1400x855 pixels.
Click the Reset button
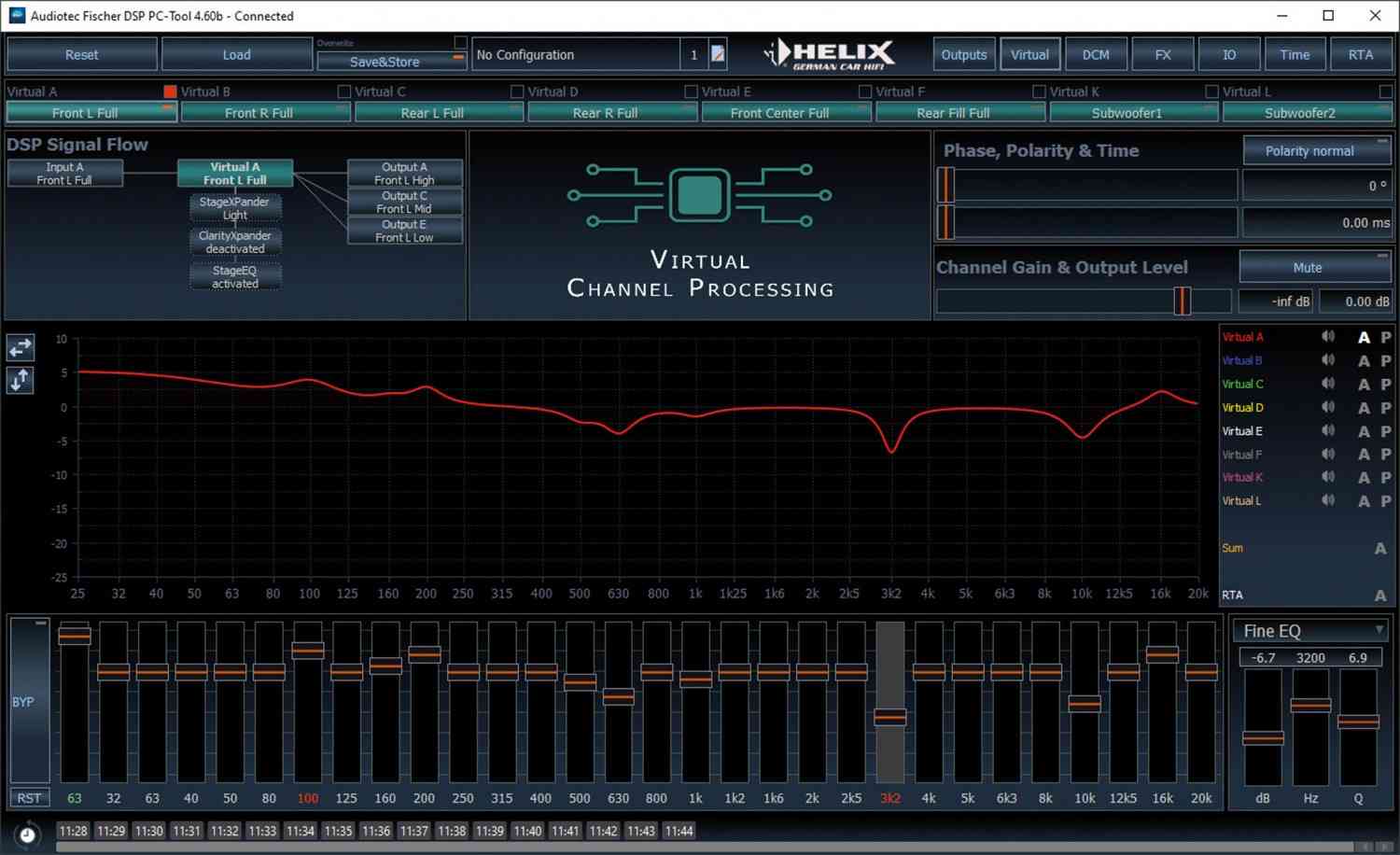pyautogui.click(x=82, y=55)
